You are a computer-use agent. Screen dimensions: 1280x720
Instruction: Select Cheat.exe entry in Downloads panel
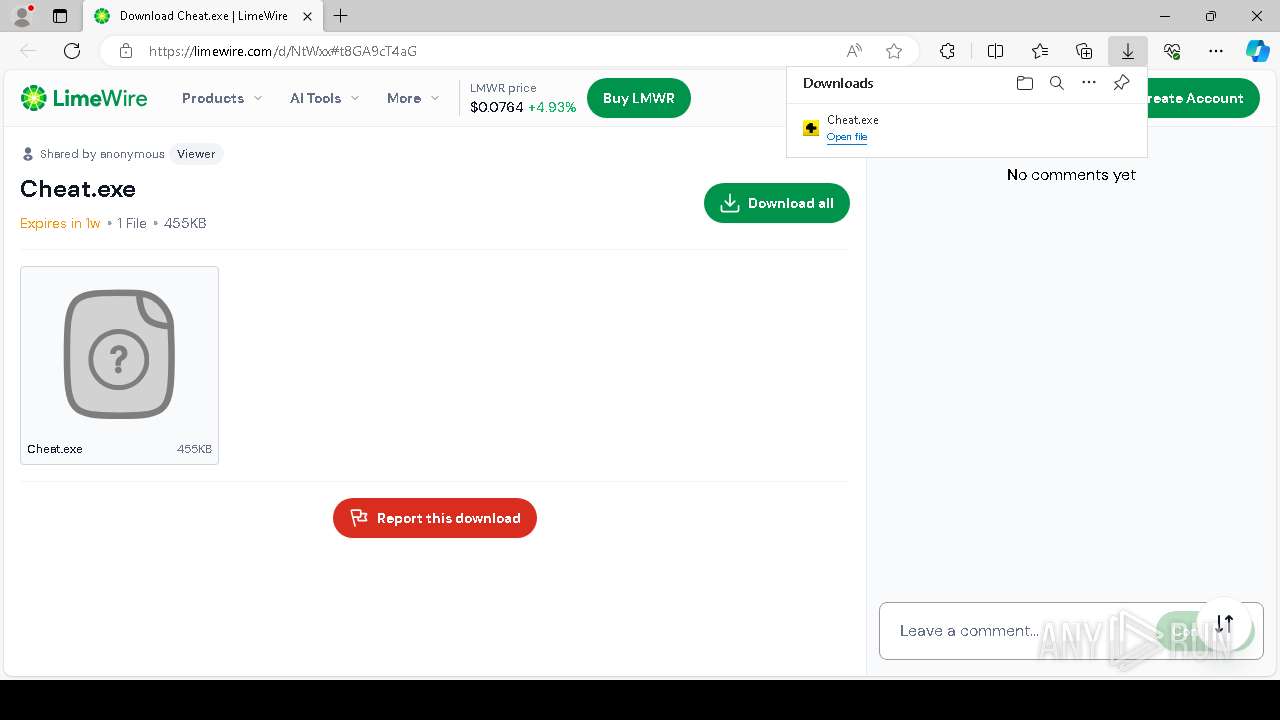(967, 128)
